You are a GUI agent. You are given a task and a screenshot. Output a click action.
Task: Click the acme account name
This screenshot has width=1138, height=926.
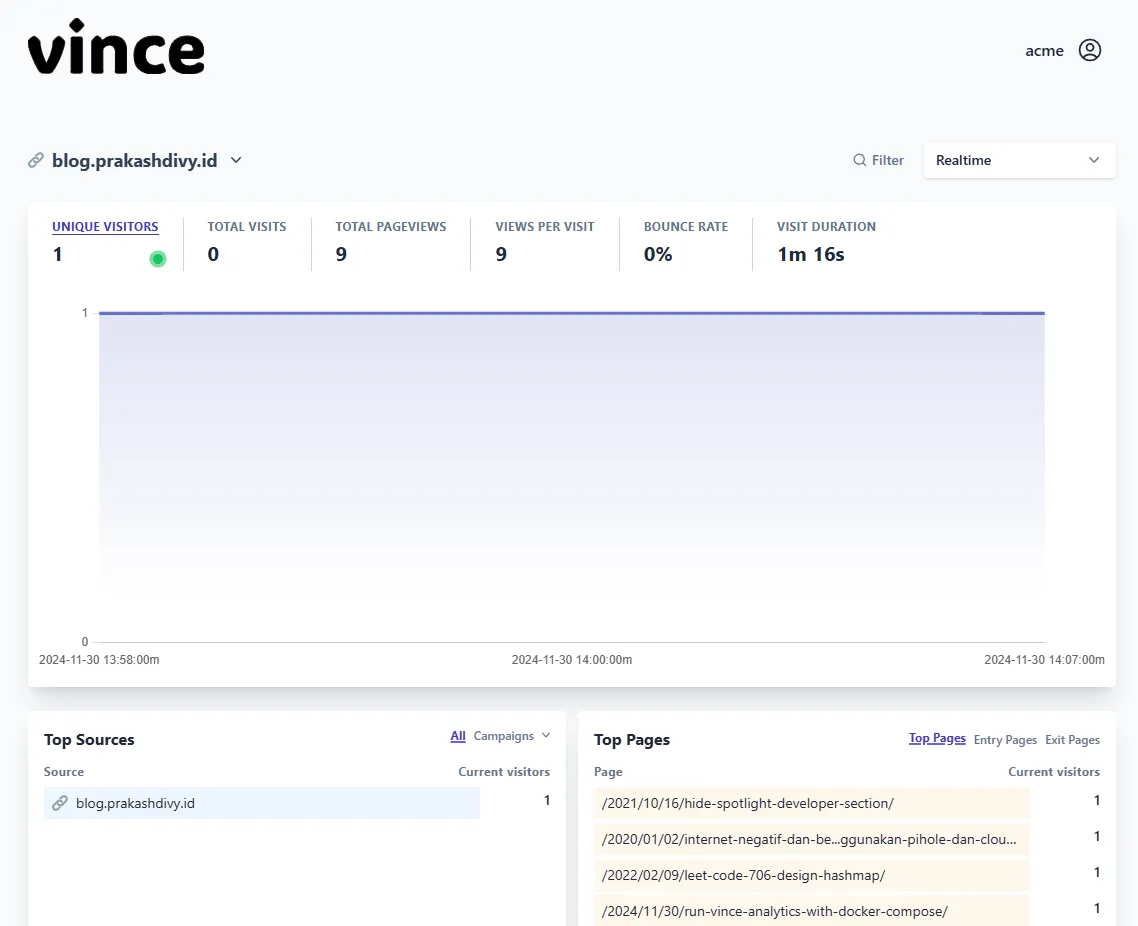[x=1044, y=51]
